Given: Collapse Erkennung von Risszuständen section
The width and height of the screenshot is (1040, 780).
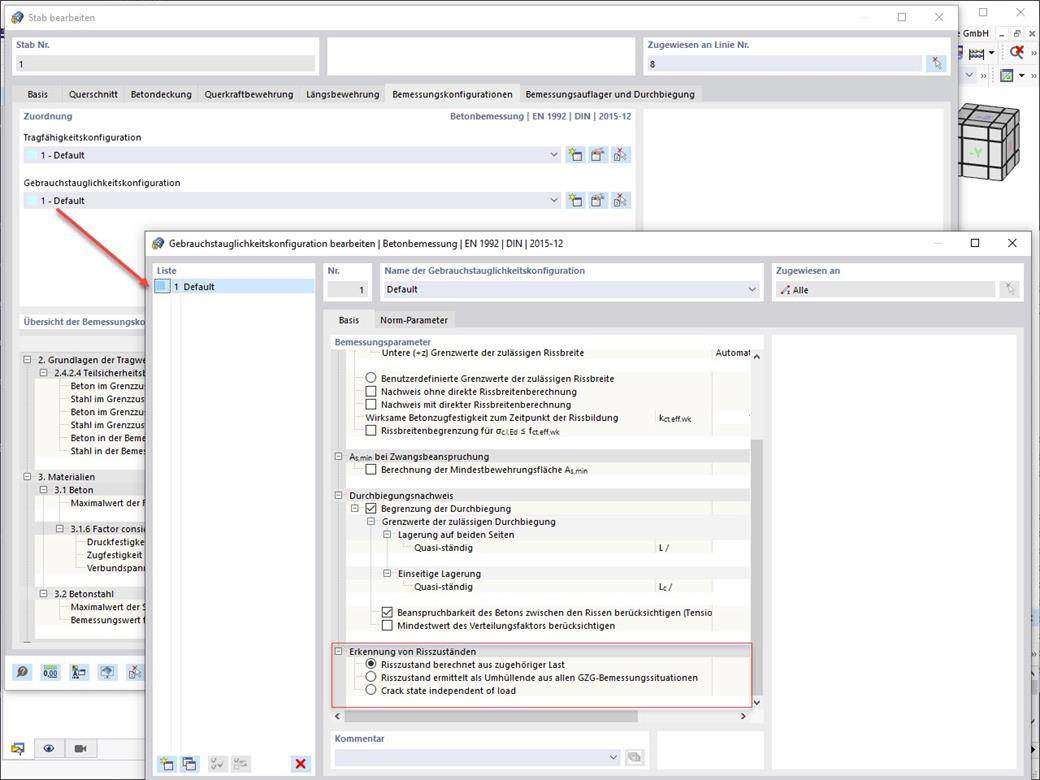Looking at the screenshot, I should click(x=338, y=651).
